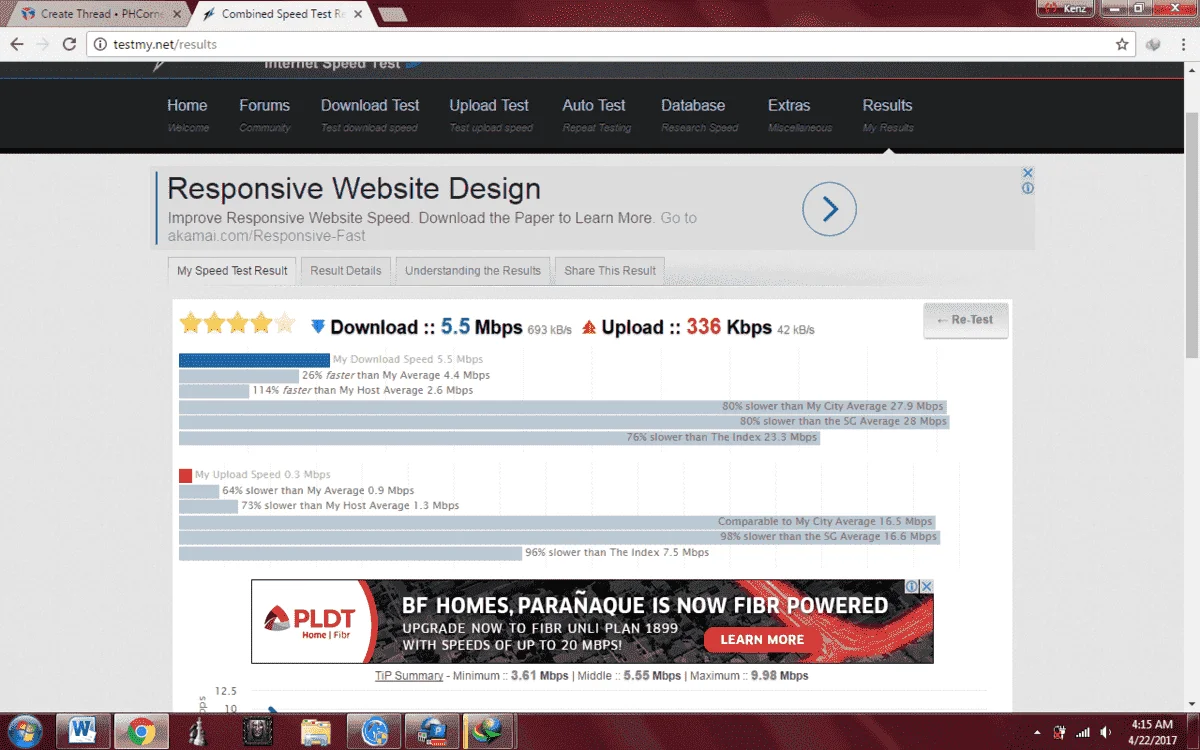Click the ad's blue arrow circle button

tap(830, 209)
